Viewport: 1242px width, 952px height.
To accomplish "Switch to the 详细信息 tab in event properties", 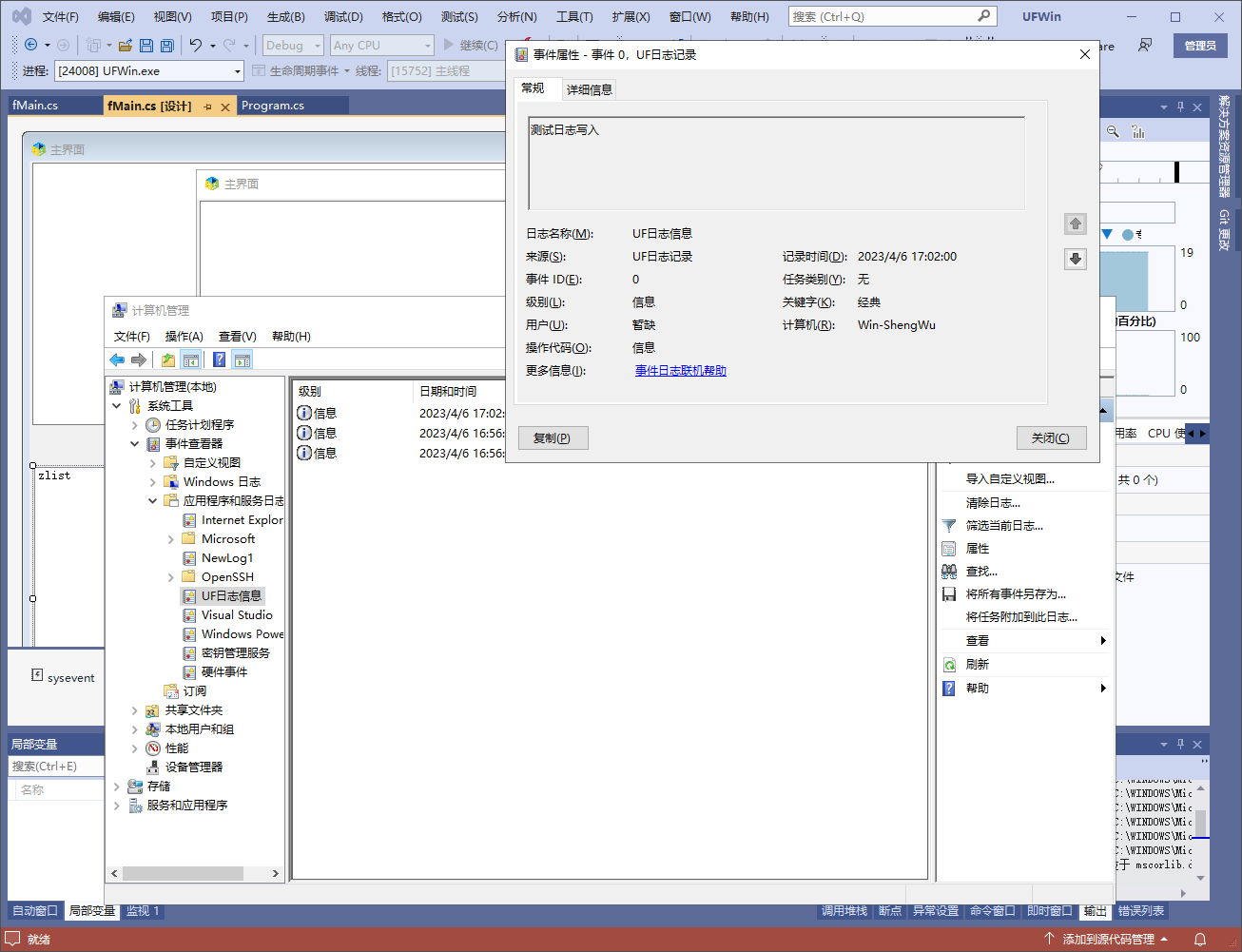I will point(590,89).
